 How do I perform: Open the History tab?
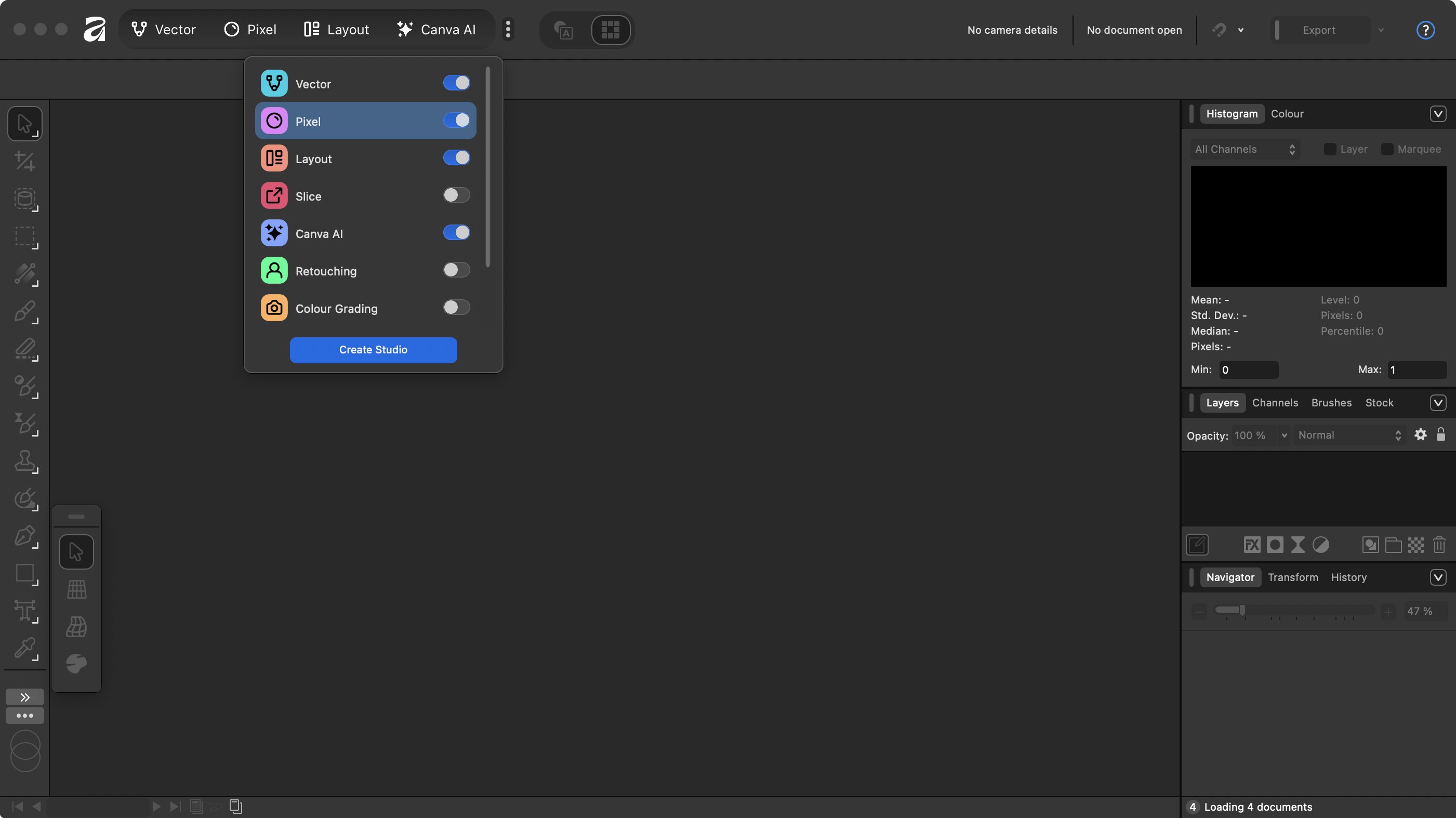[1348, 577]
